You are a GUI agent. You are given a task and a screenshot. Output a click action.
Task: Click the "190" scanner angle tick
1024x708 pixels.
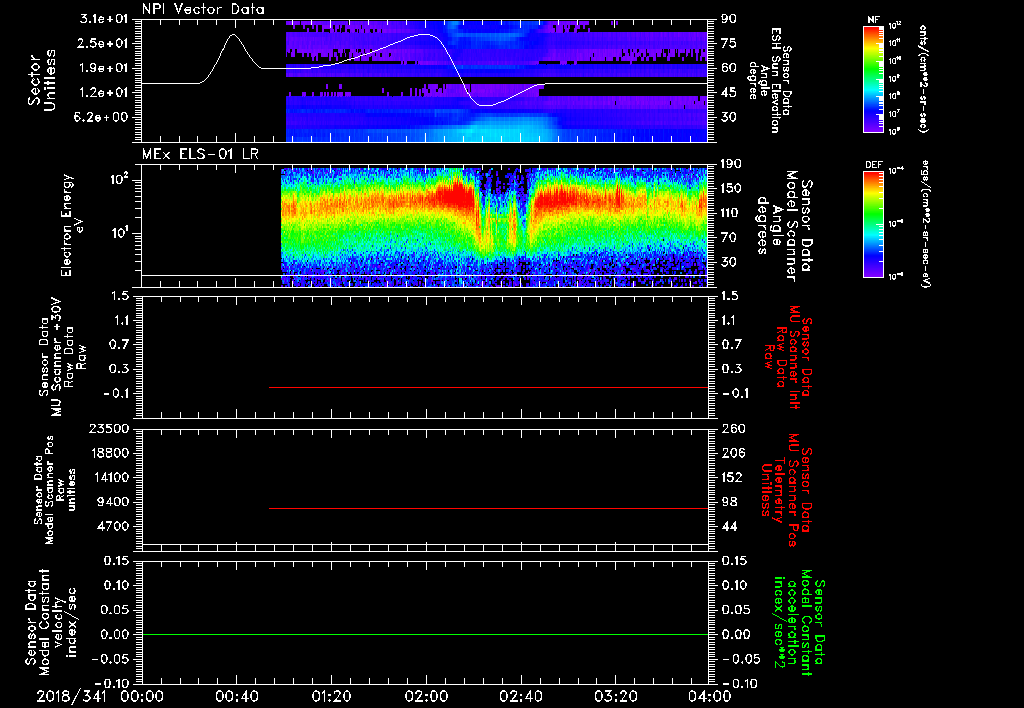[x=731, y=164]
